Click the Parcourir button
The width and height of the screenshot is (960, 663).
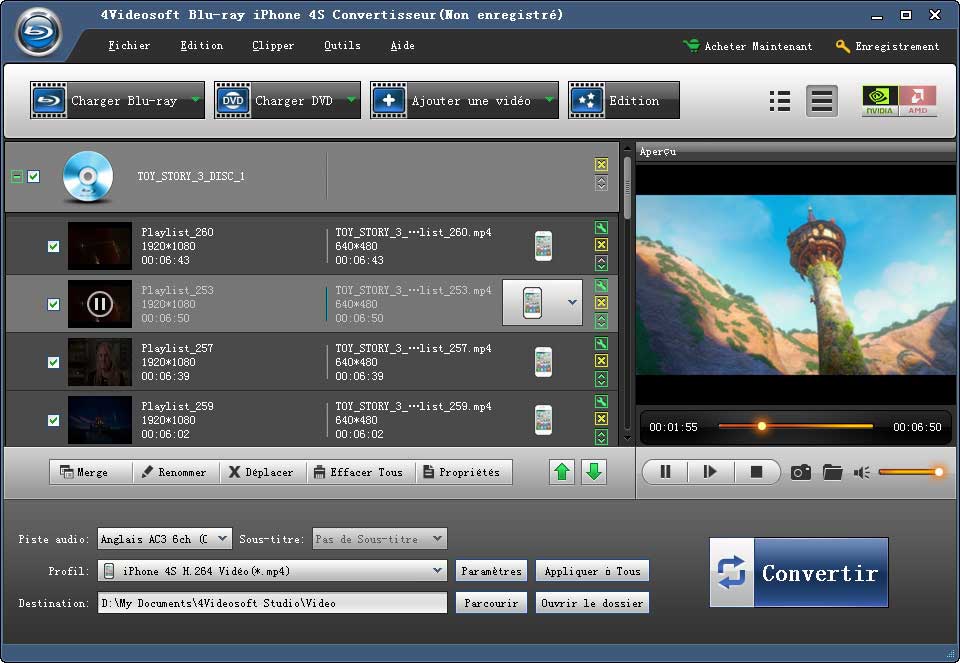click(x=491, y=603)
